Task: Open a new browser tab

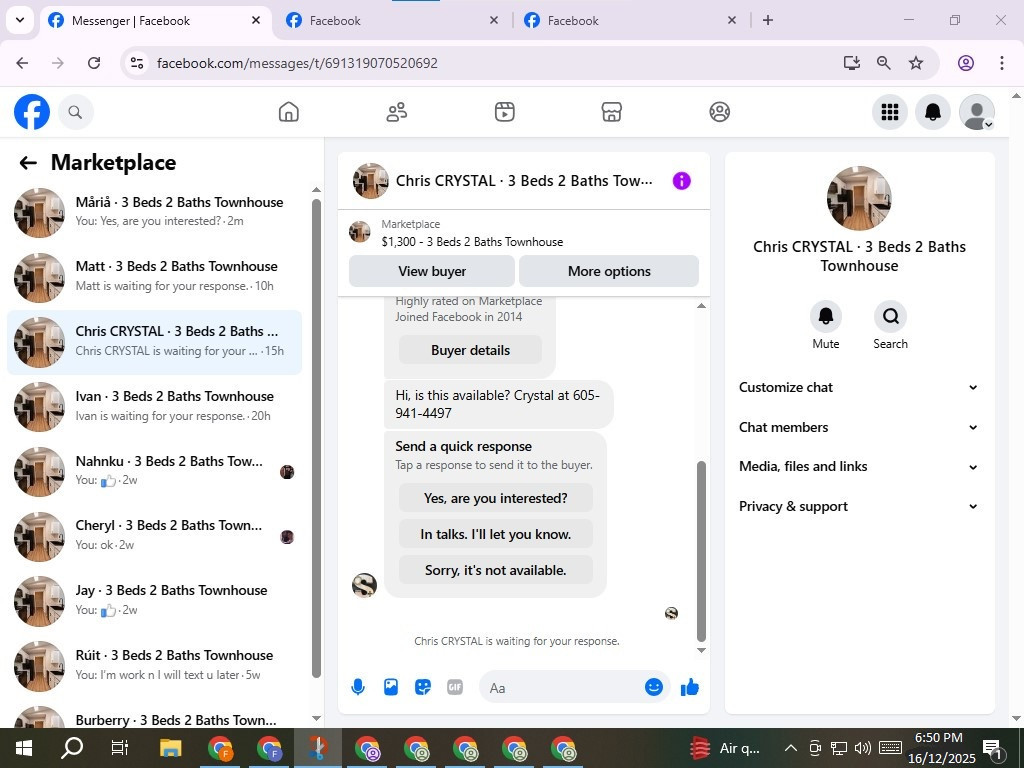Action: 768,20
